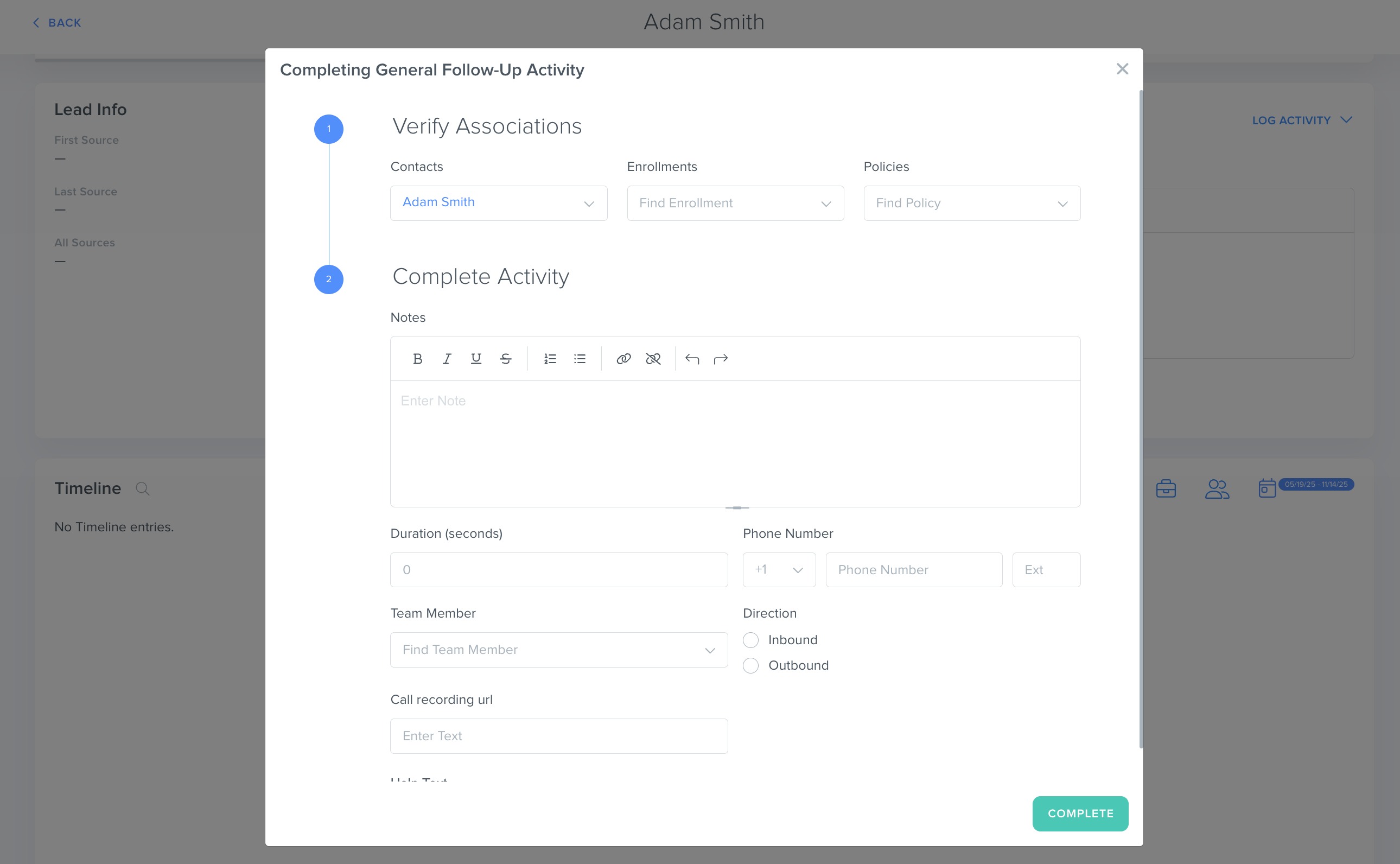The height and width of the screenshot is (864, 1400).
Task: Expand the Find Enrollment dropdown
Action: pyautogui.click(x=735, y=204)
